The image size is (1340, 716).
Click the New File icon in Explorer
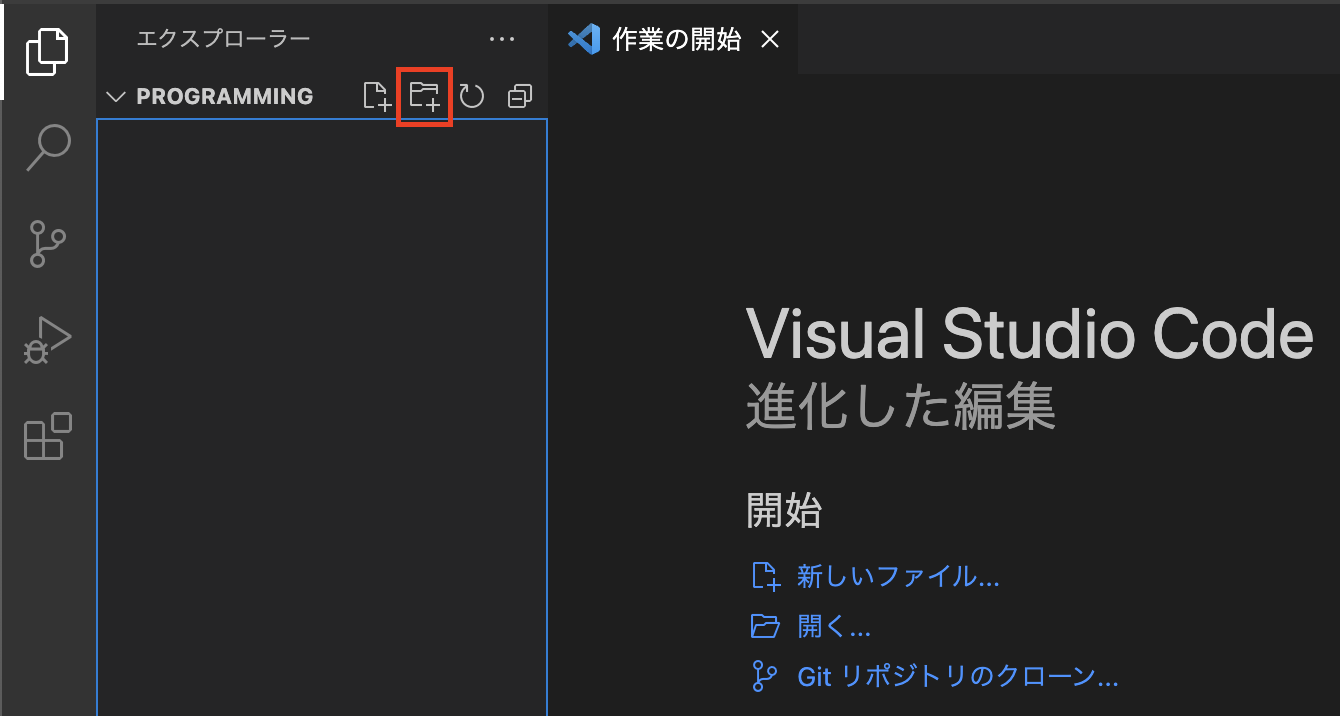pyautogui.click(x=377, y=96)
